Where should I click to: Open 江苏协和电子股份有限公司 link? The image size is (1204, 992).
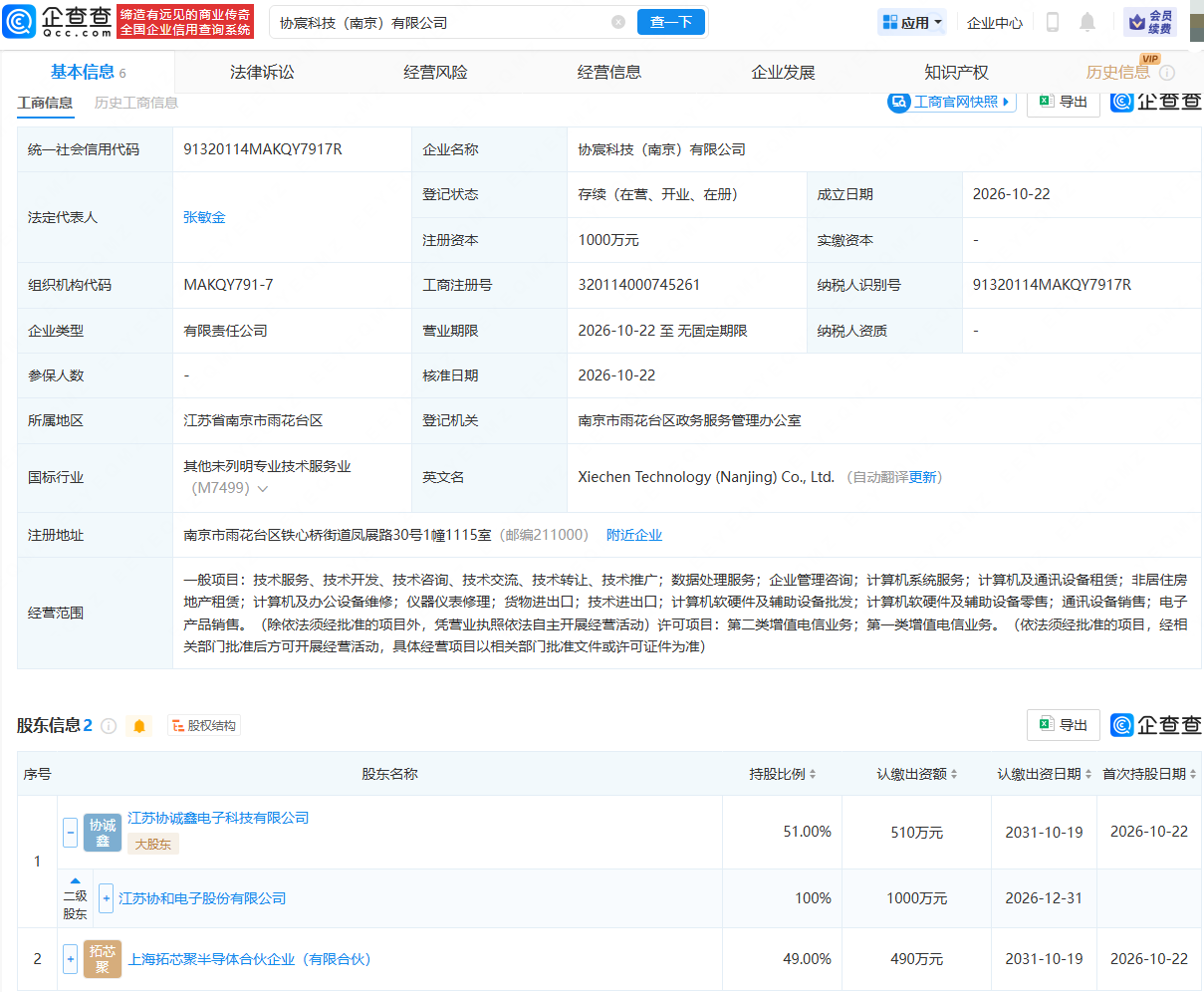[202, 898]
